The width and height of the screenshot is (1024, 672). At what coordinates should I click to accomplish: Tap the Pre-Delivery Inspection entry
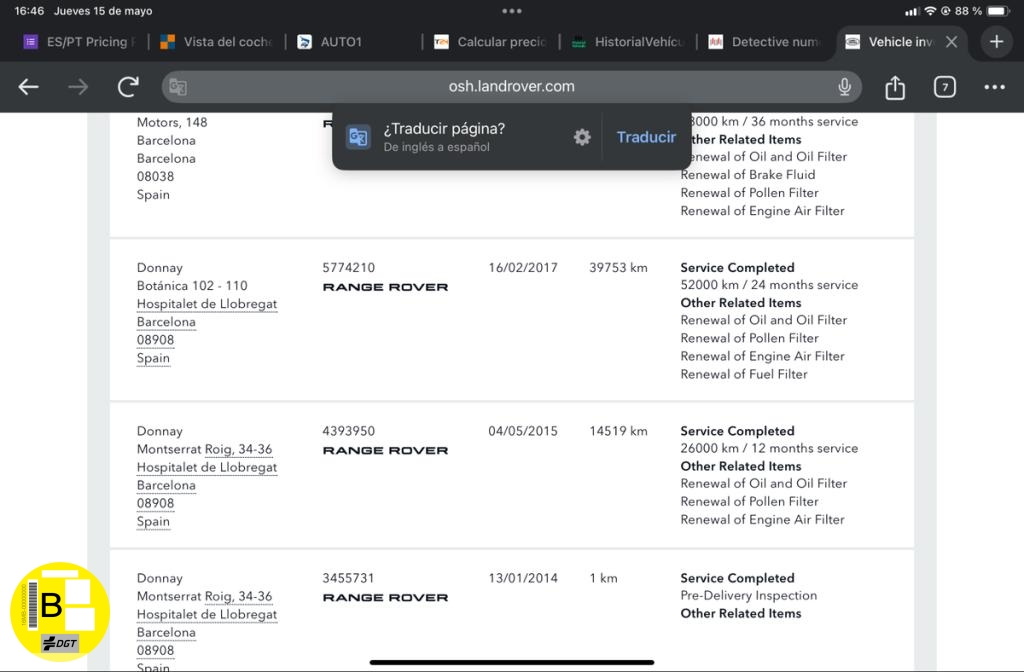click(x=748, y=596)
